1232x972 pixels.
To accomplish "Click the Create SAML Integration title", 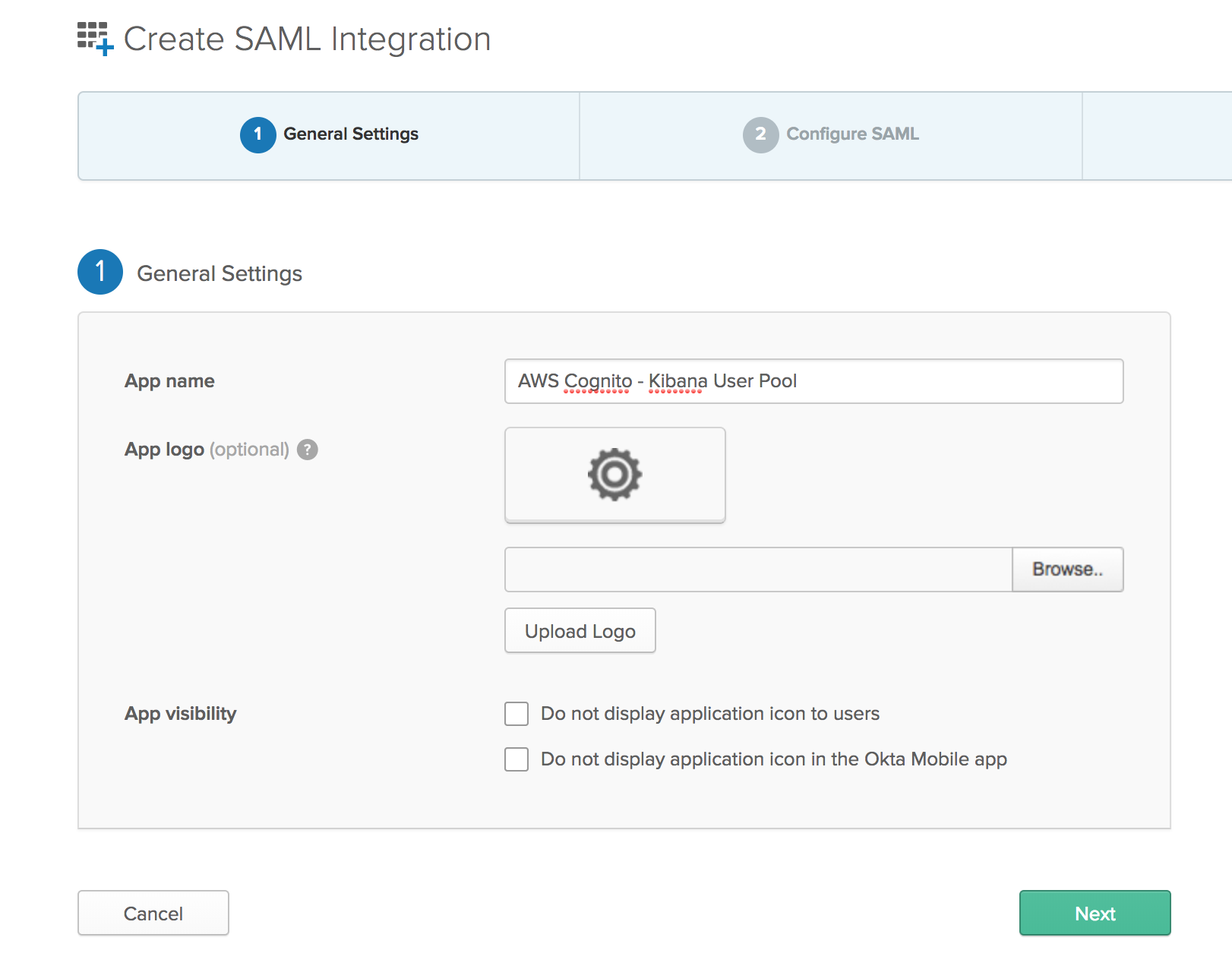I will click(x=307, y=39).
